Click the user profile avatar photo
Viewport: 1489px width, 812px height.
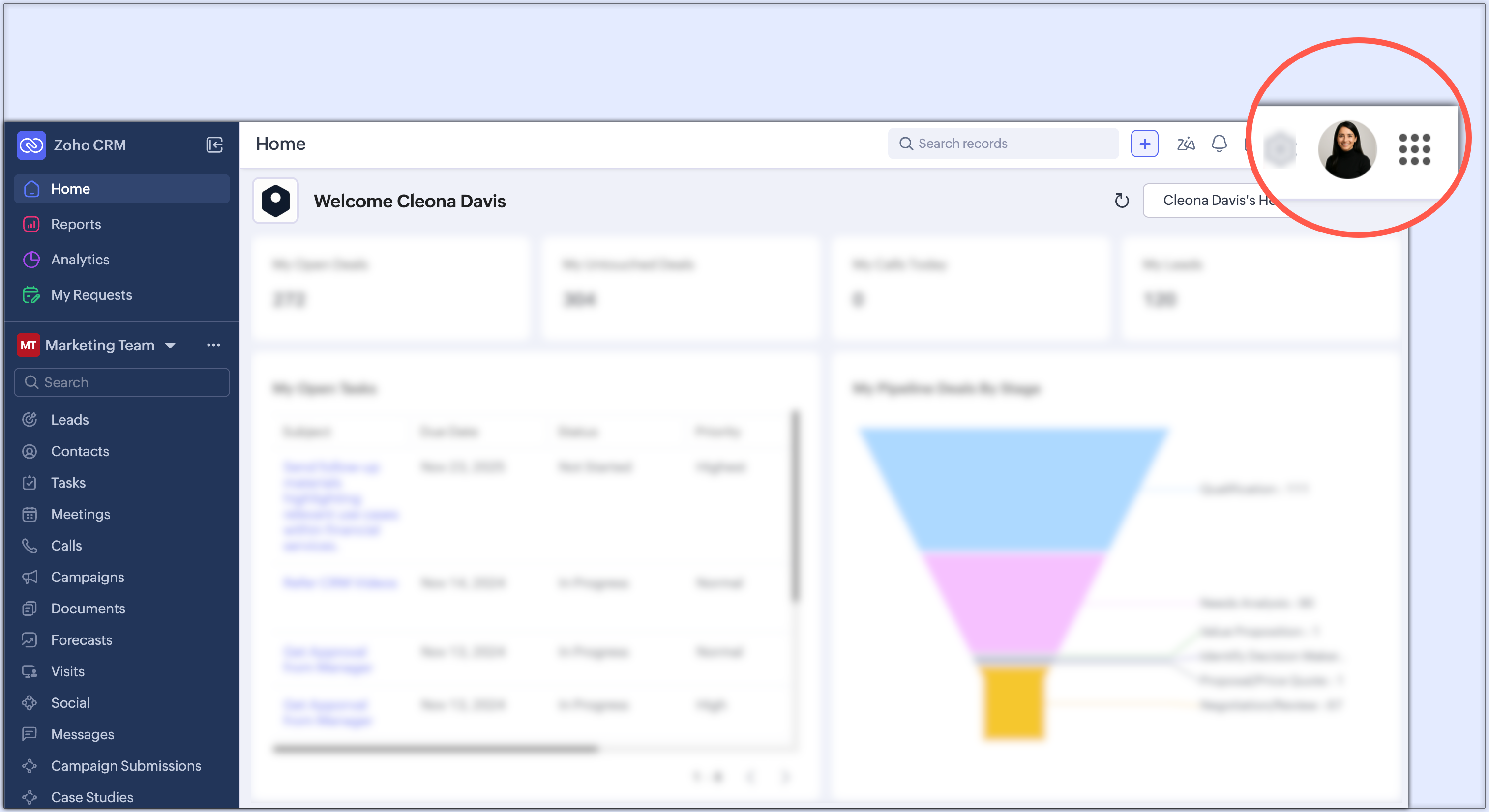pos(1347,150)
